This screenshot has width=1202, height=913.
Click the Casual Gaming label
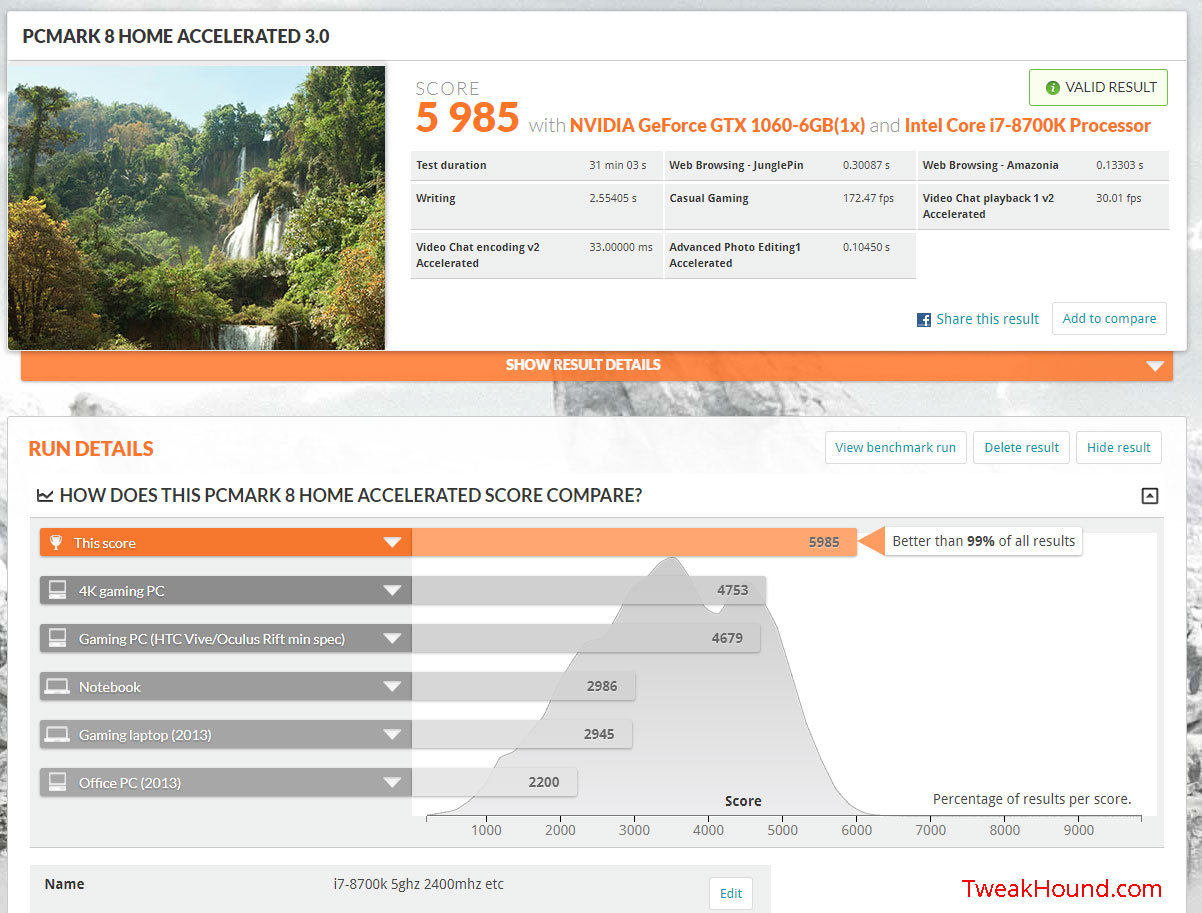[709, 198]
